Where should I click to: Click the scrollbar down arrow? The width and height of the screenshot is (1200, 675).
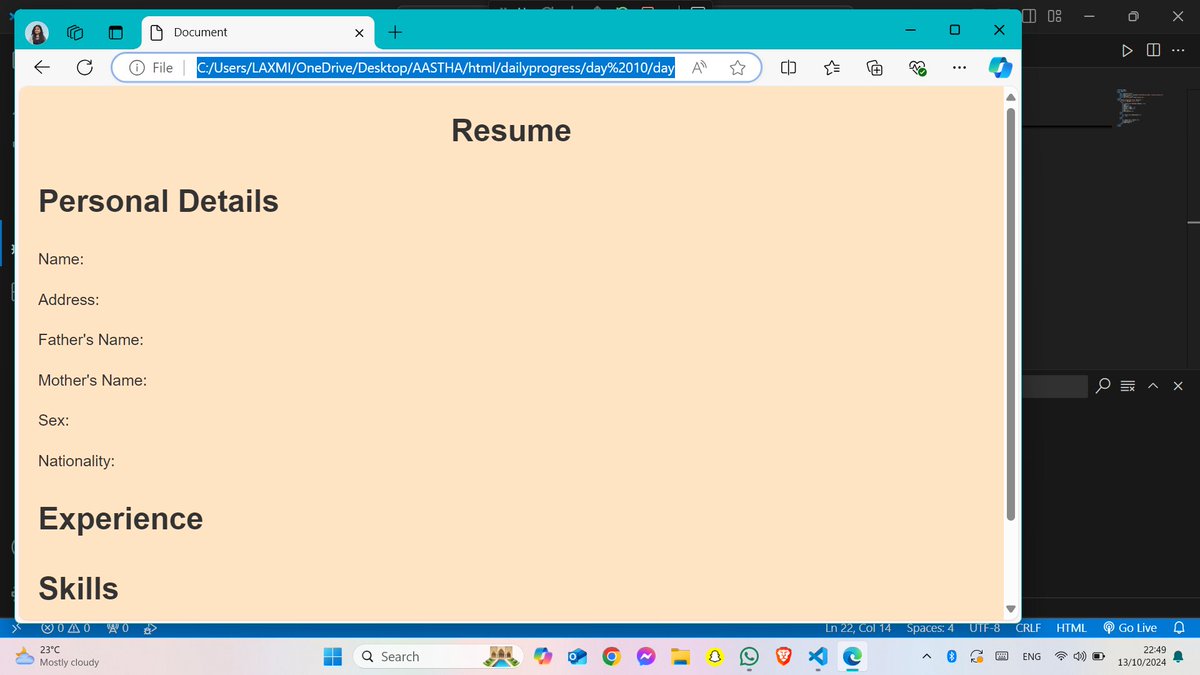click(1010, 609)
